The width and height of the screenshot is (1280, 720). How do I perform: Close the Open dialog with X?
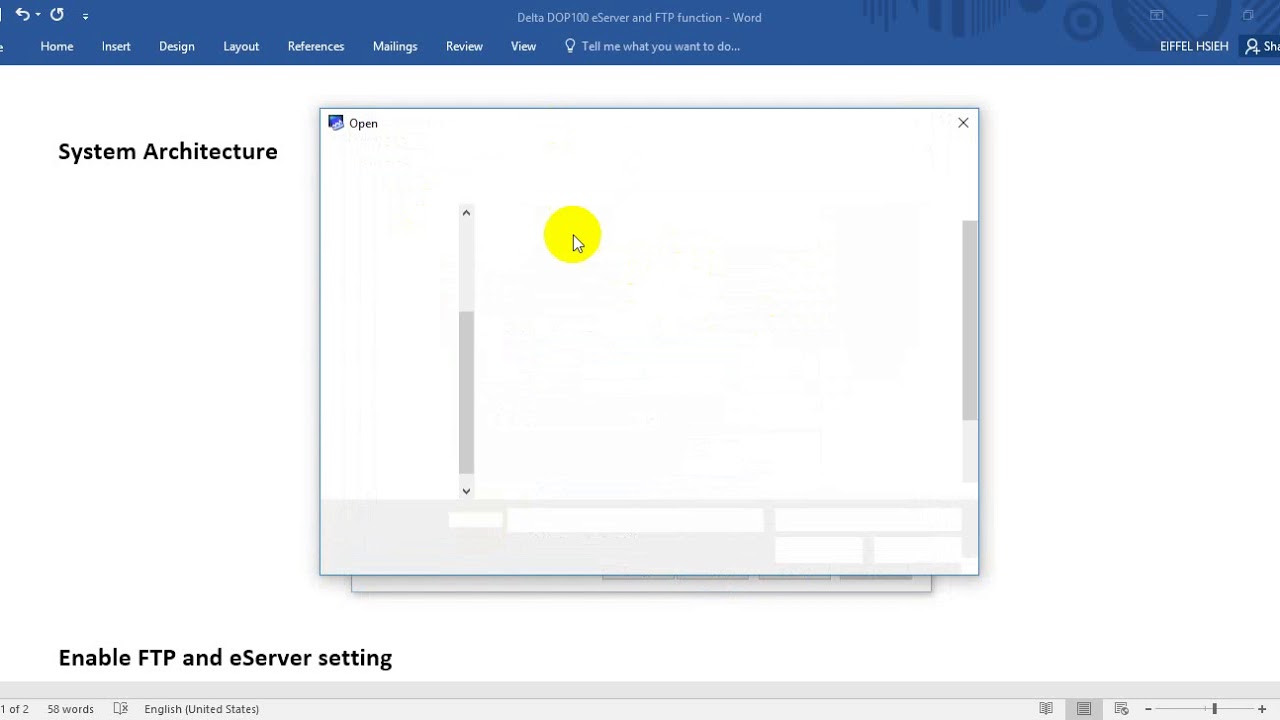pyautogui.click(x=963, y=123)
